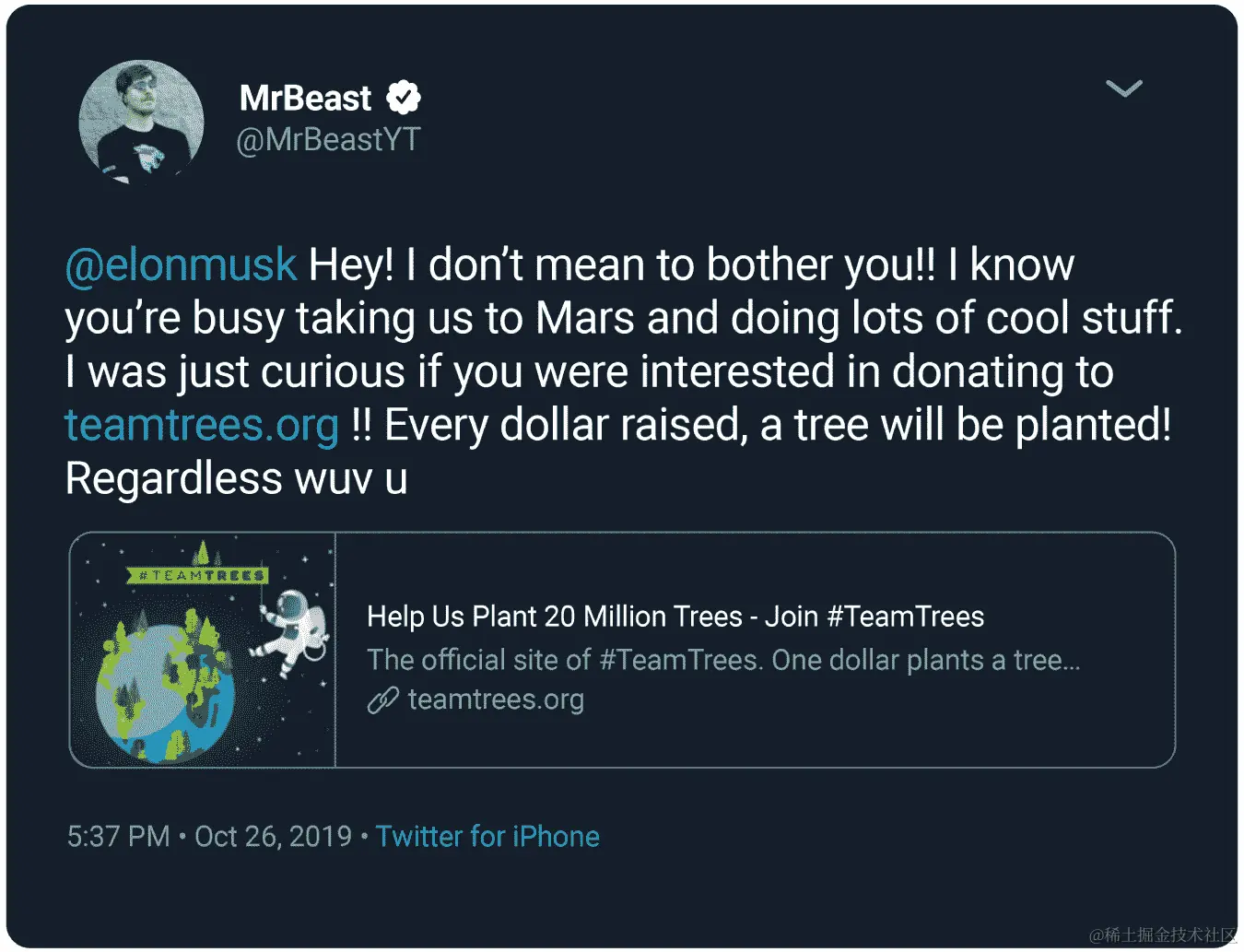Click the MrBeast display name
This screenshot has width=1244, height=952.
click(304, 97)
